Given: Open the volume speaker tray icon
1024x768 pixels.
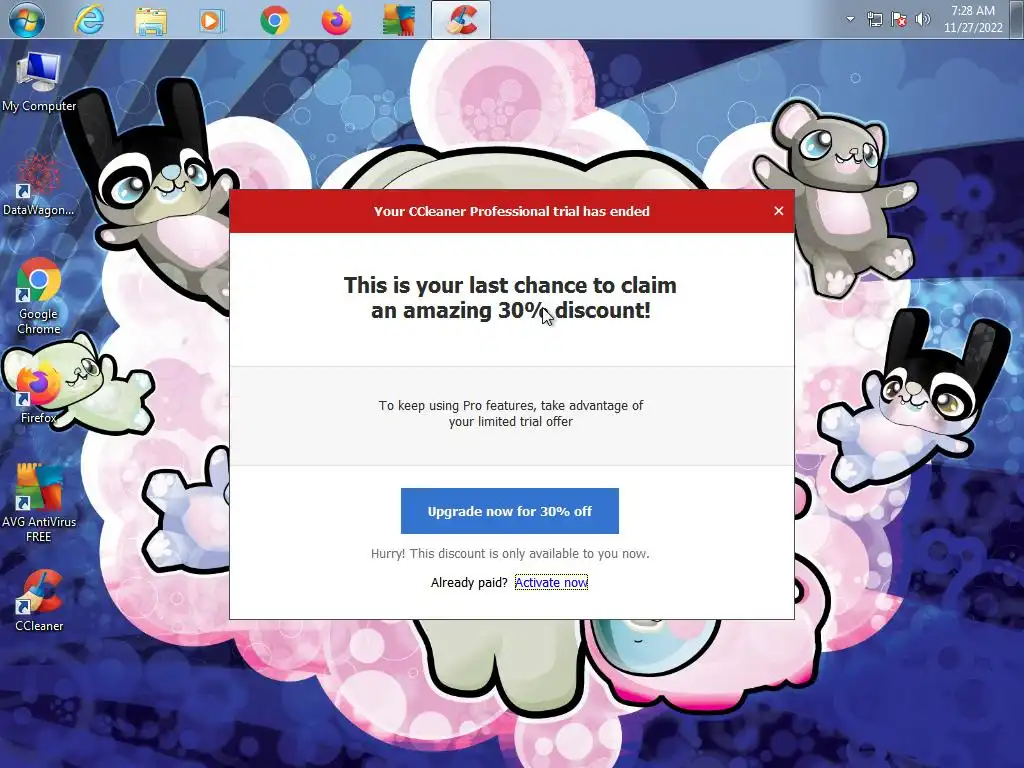Looking at the screenshot, I should (x=922, y=19).
